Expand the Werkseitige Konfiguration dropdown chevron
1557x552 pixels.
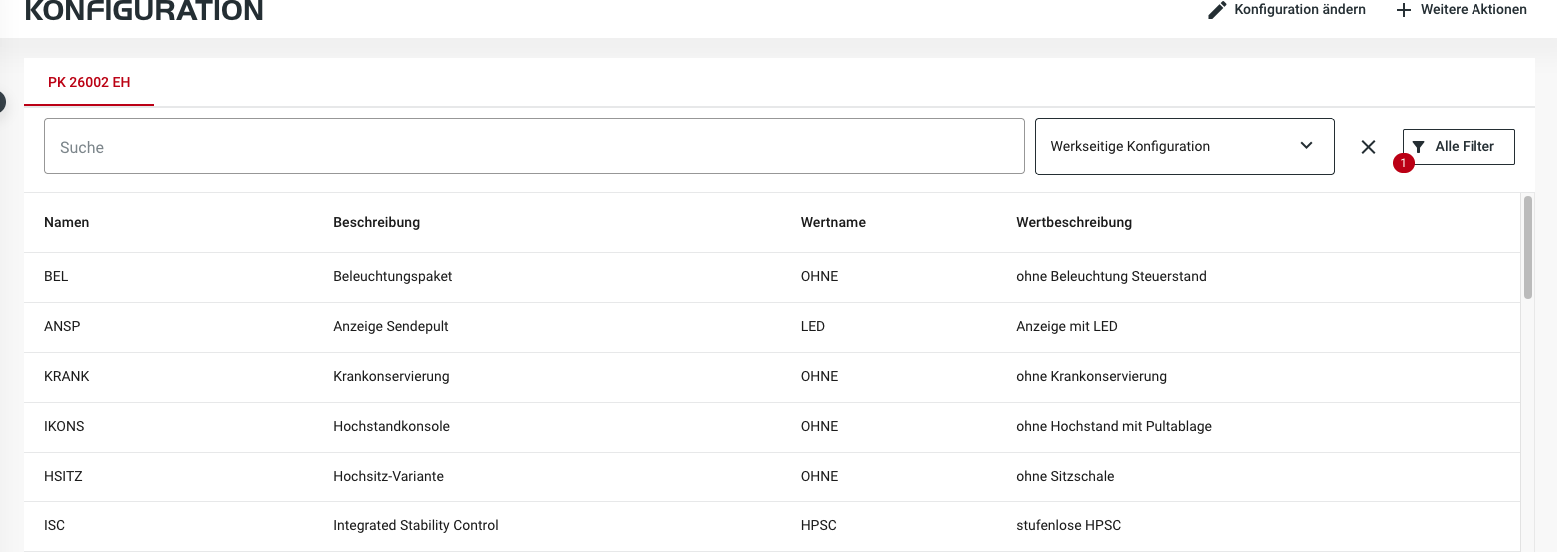[1306, 146]
